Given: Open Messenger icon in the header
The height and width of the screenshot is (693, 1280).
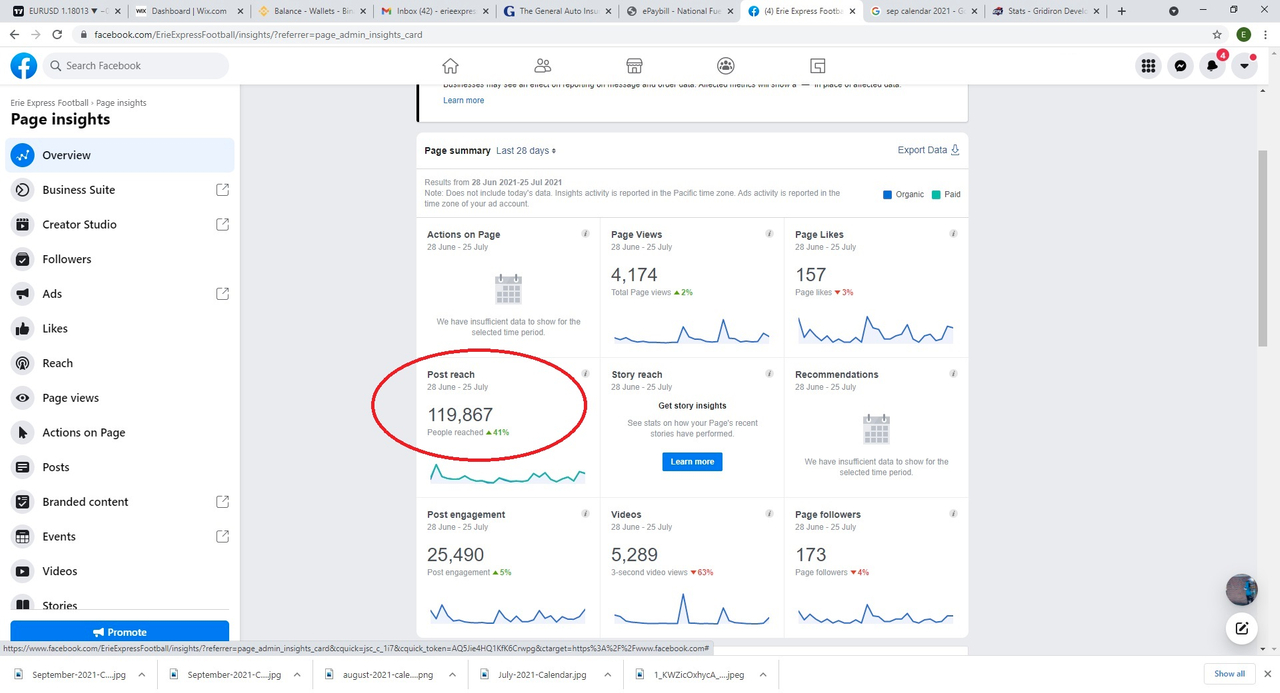Looking at the screenshot, I should pos(1180,66).
